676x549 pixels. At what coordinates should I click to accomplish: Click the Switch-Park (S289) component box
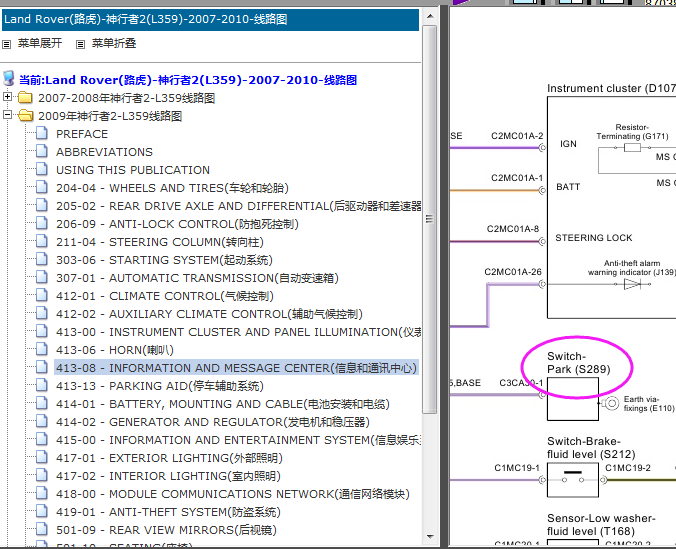573,399
